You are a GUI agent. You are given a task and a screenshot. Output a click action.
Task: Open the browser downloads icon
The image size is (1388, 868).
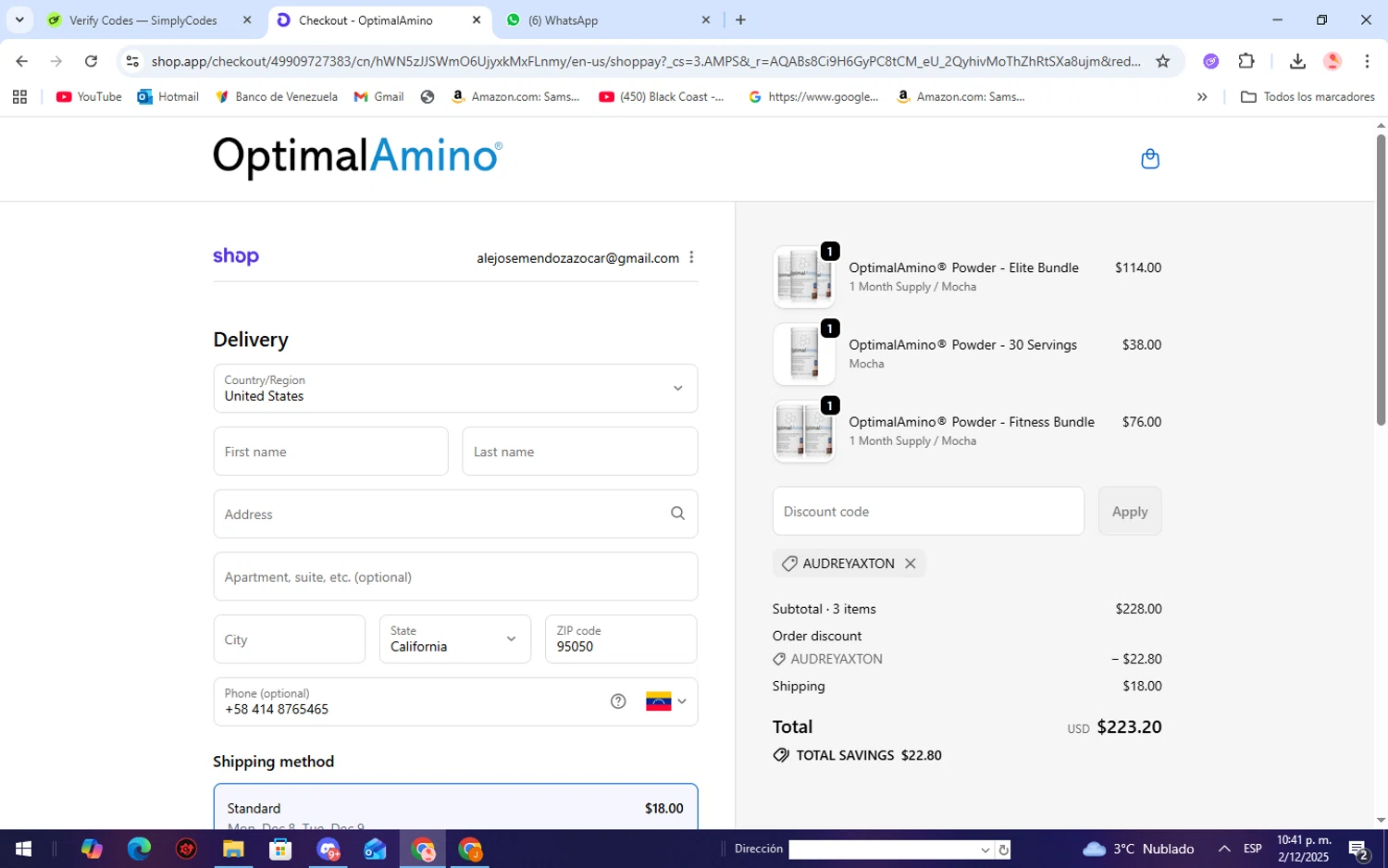[1297, 61]
